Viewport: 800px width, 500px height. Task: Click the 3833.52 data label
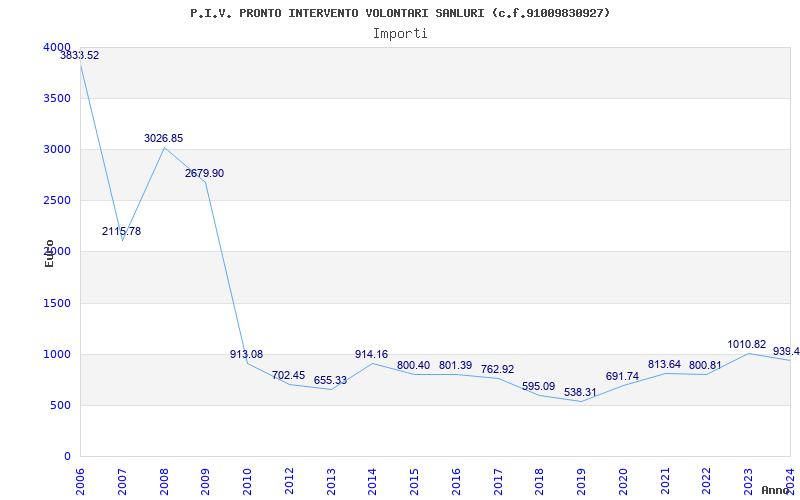80,56
